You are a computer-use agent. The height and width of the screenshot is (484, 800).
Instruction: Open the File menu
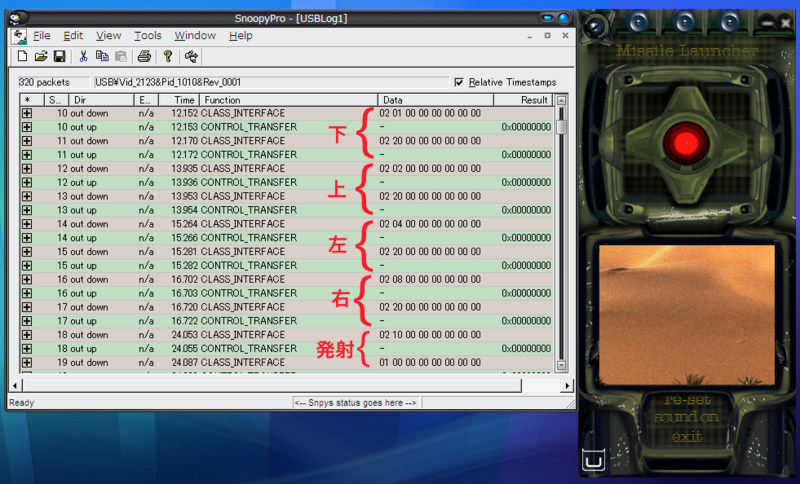coord(42,36)
